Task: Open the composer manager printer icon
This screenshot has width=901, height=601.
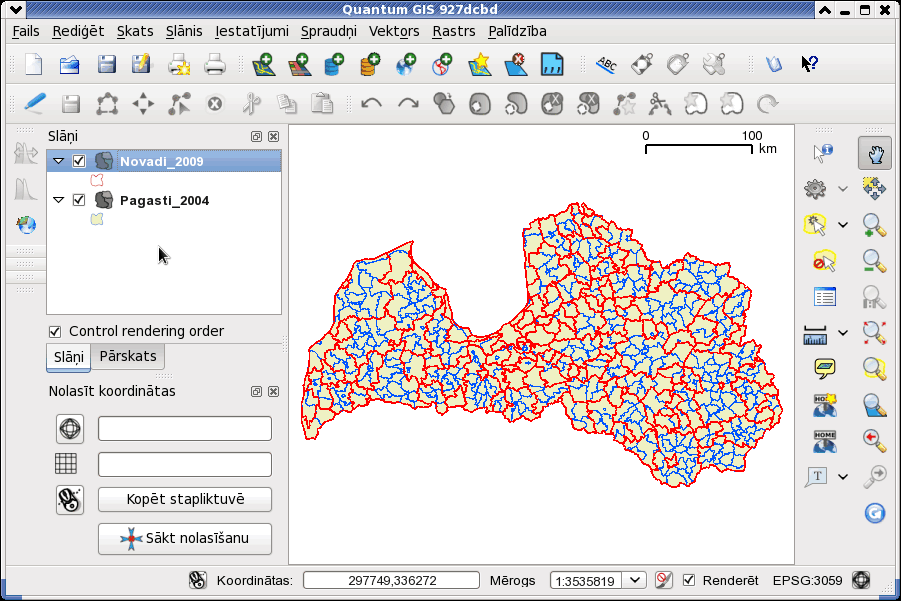Action: (215, 64)
